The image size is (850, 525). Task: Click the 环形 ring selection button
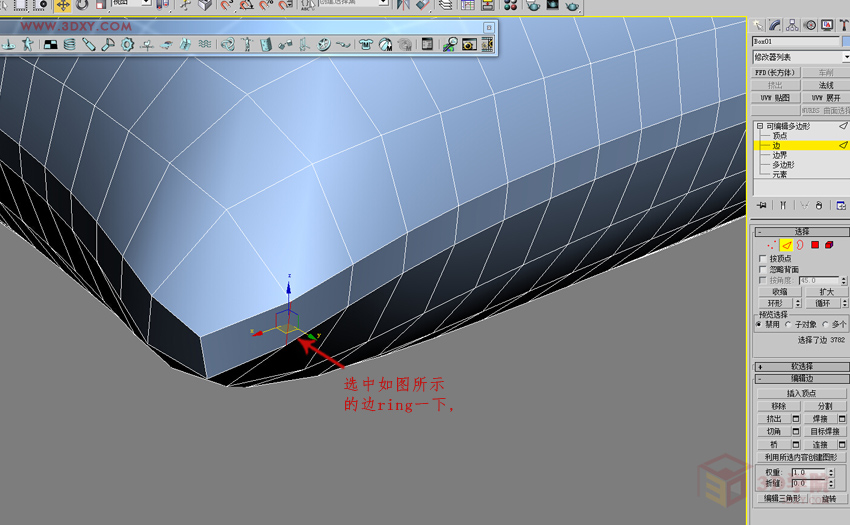click(x=774, y=303)
